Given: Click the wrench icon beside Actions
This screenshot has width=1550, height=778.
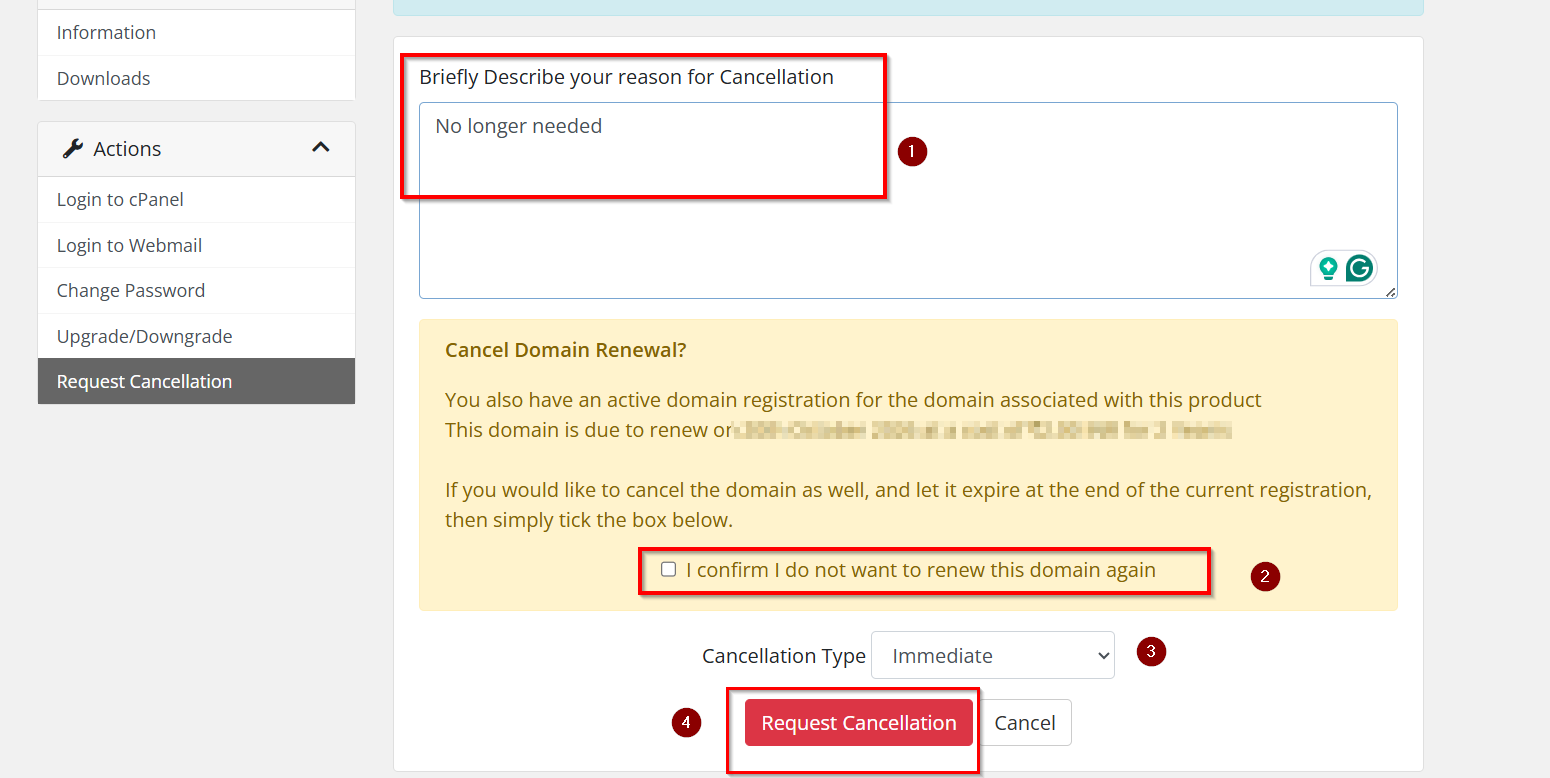Looking at the screenshot, I should [x=72, y=149].
